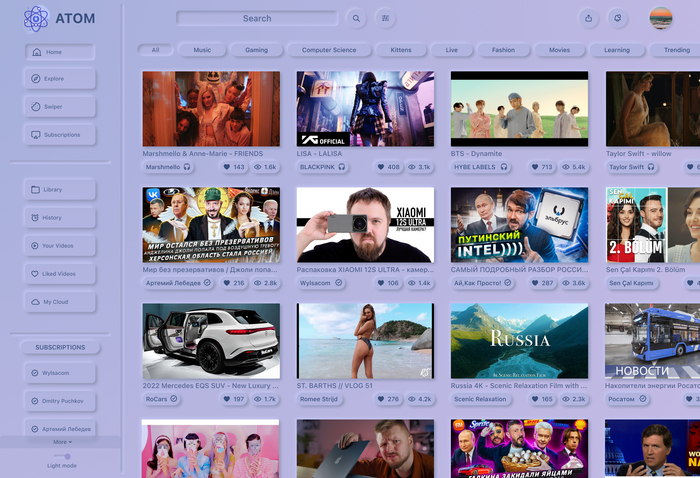Viewport: 700px width, 478px height.
Task: Open the Scenic Relaxation channel tag
Action: pos(480,399)
